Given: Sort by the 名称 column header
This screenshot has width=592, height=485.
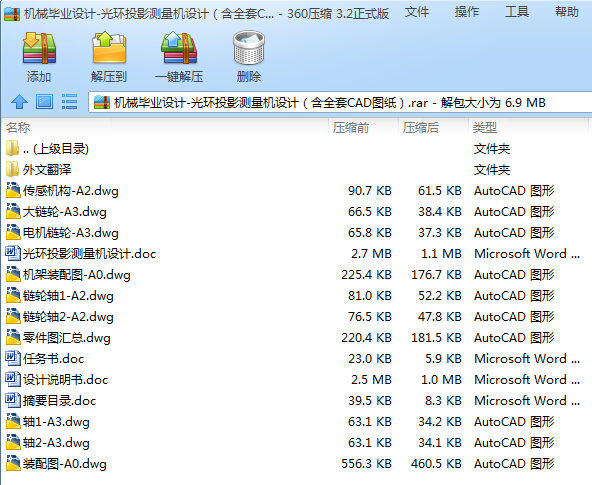Looking at the screenshot, I should [x=18, y=128].
